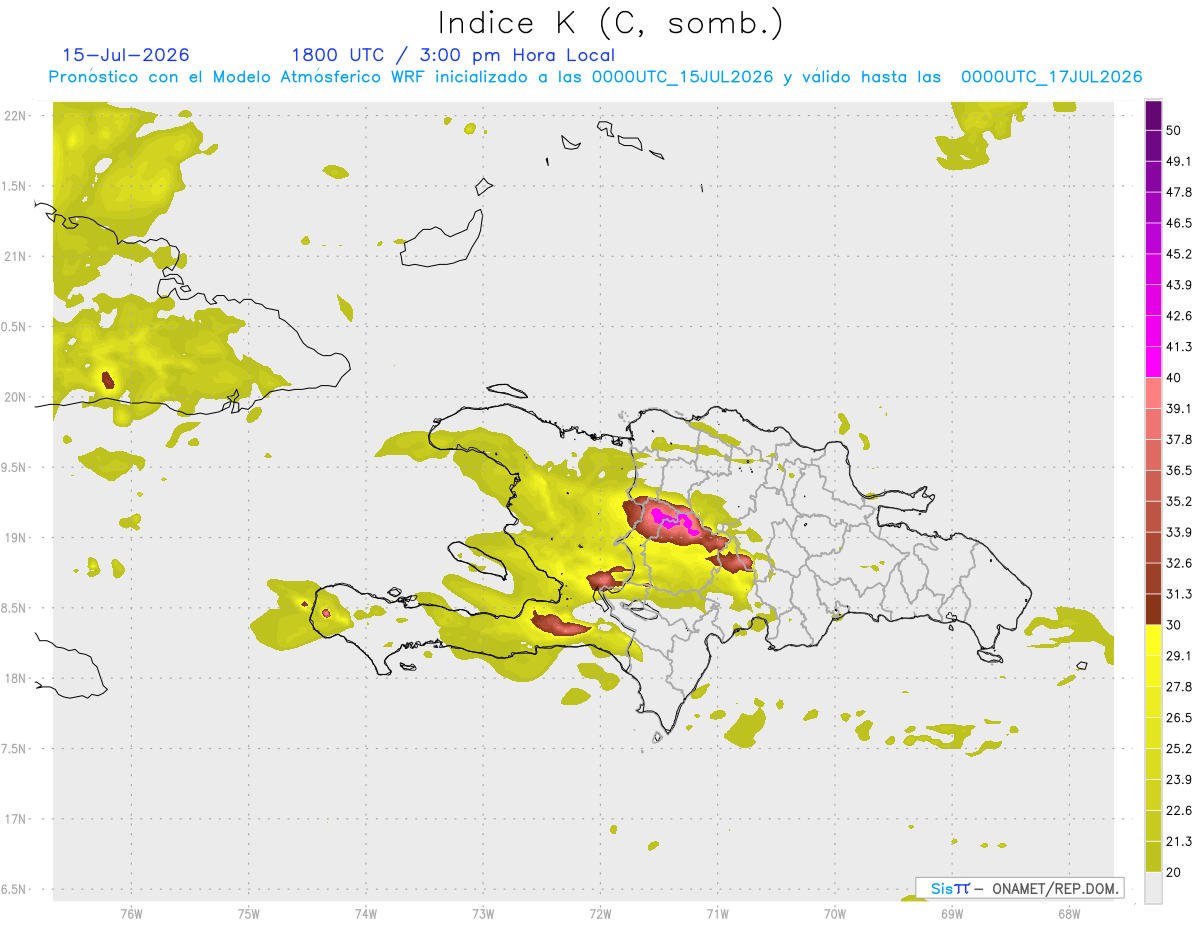The width and height of the screenshot is (1200, 927).
Task: Click the "ONAMET/REP.DOM." credit label
Action: tap(1054, 888)
